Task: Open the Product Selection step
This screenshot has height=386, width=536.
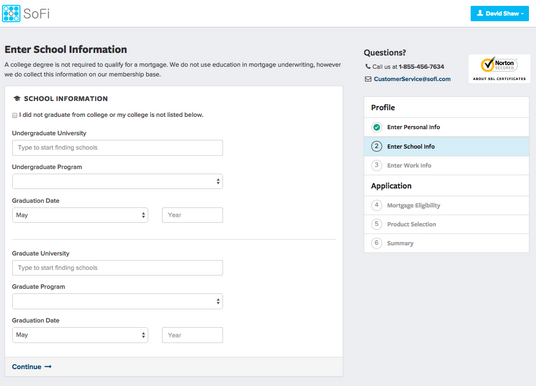Action: pyautogui.click(x=446, y=224)
